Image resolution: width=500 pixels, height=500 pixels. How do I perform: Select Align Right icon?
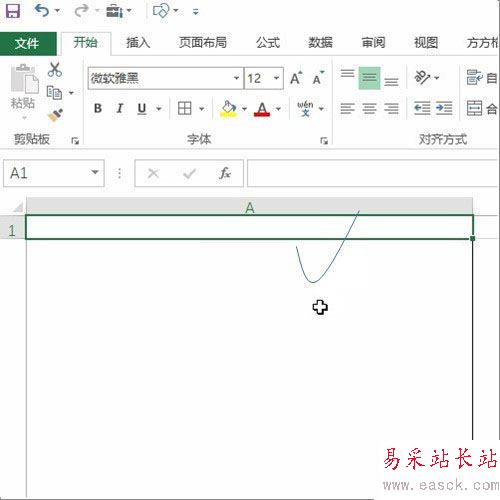(x=391, y=108)
